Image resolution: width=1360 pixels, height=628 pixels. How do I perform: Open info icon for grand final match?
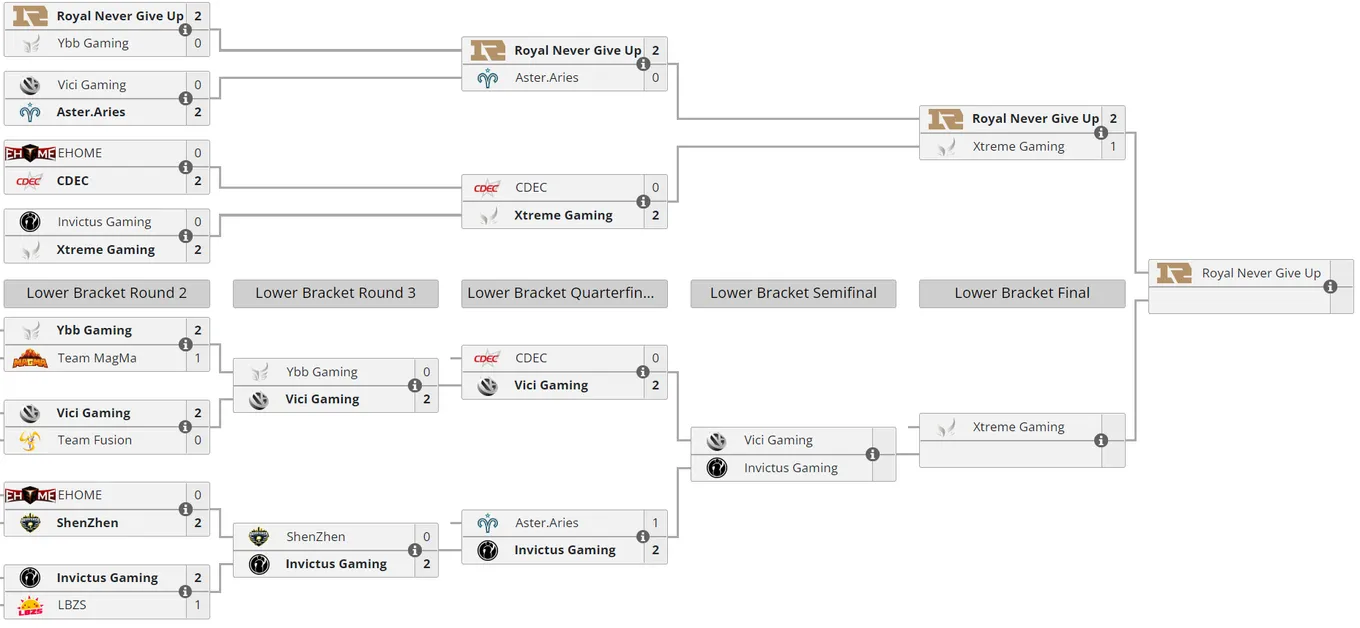pyautogui.click(x=1330, y=287)
